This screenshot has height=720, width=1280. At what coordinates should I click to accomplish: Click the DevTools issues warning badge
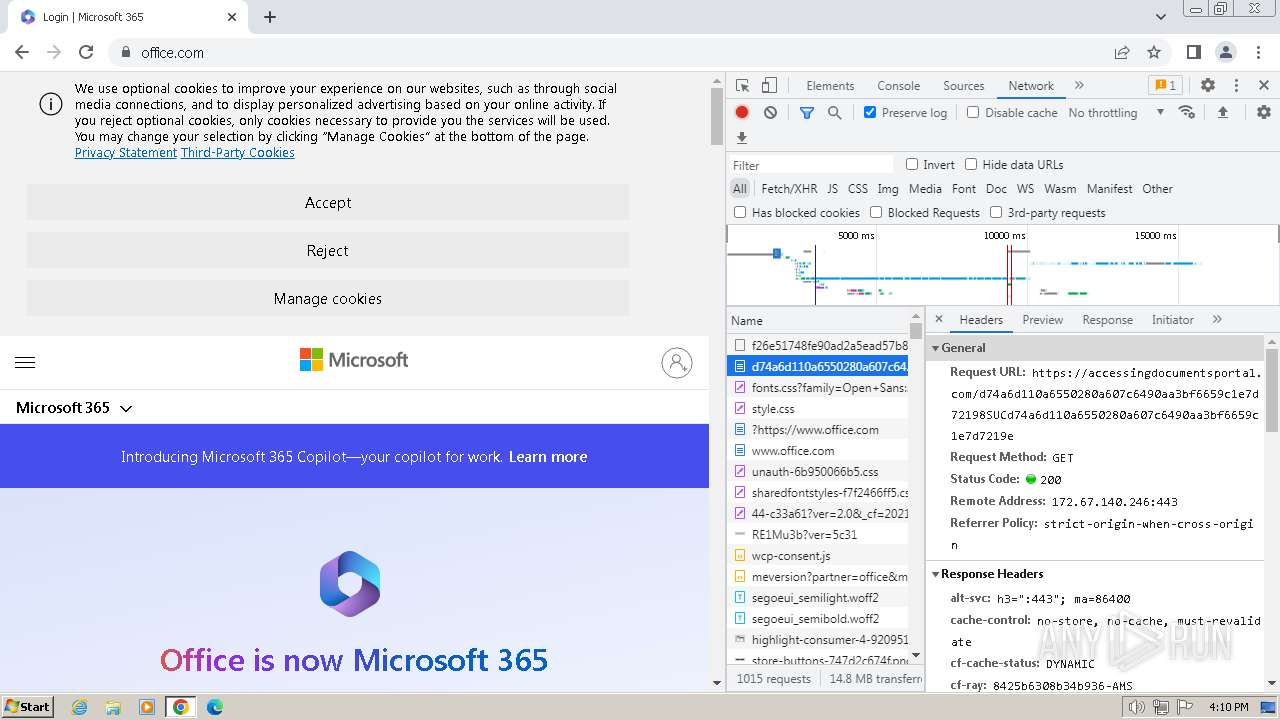coord(1164,85)
